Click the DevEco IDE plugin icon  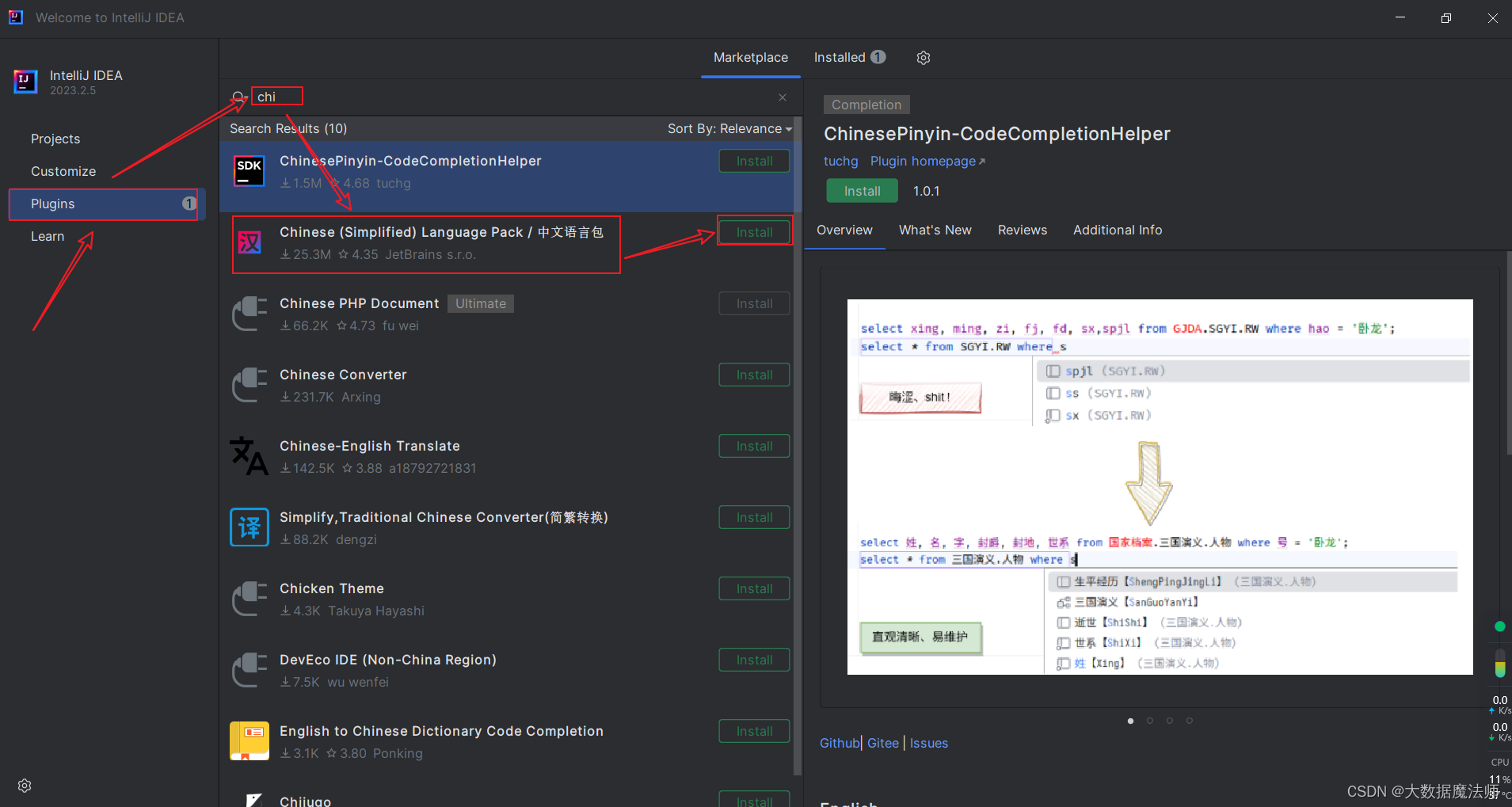249,670
